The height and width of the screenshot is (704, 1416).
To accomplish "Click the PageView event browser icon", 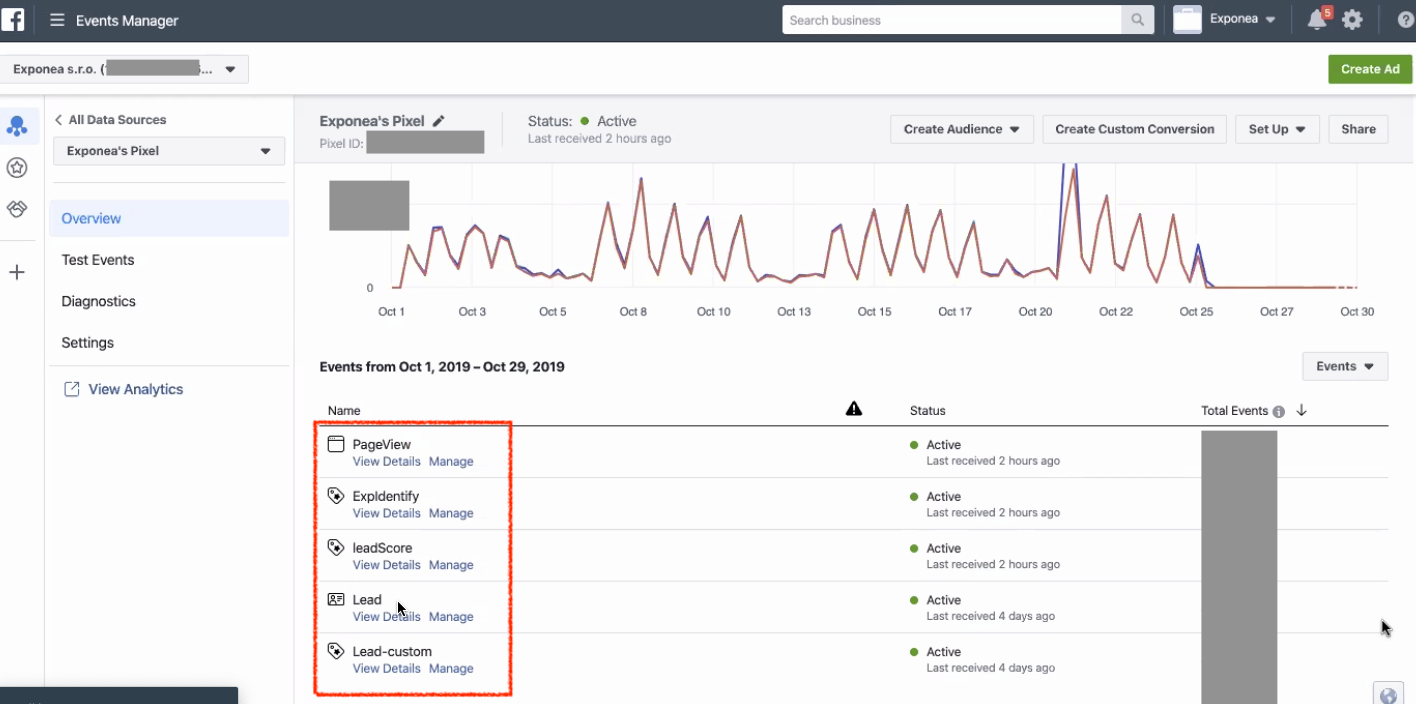I will tap(336, 444).
